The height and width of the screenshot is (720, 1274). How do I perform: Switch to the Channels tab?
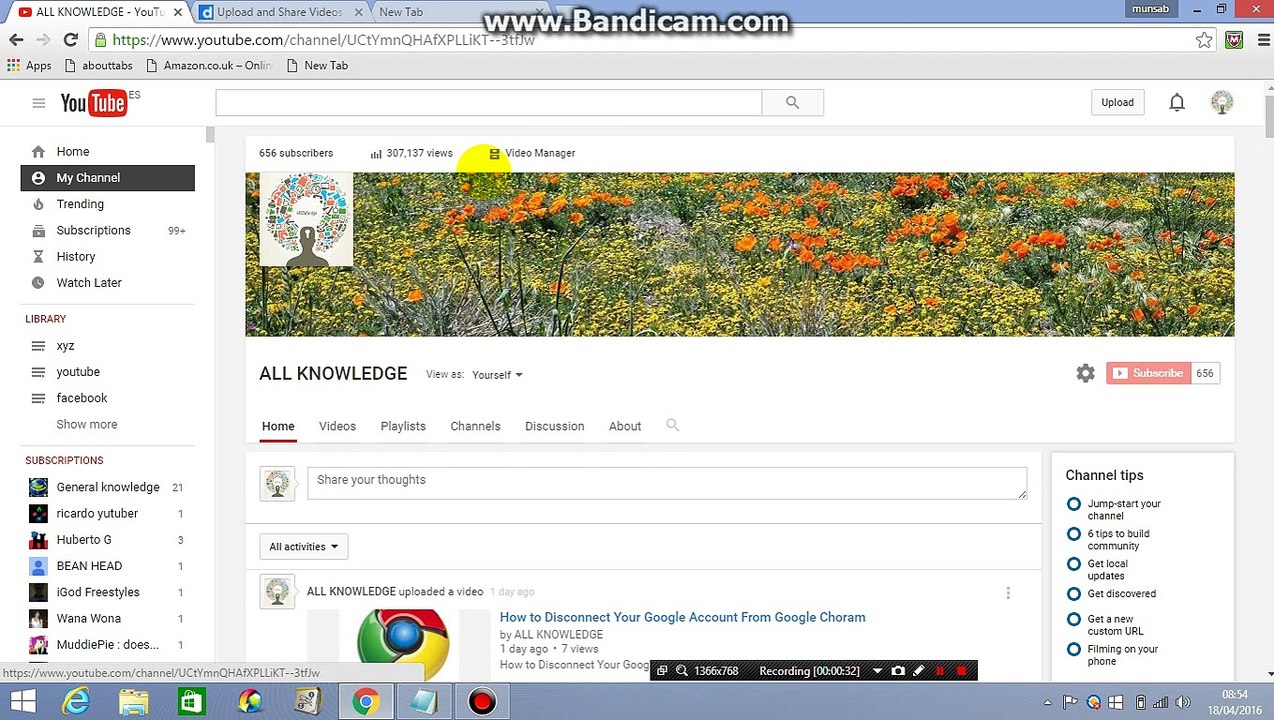(x=475, y=426)
